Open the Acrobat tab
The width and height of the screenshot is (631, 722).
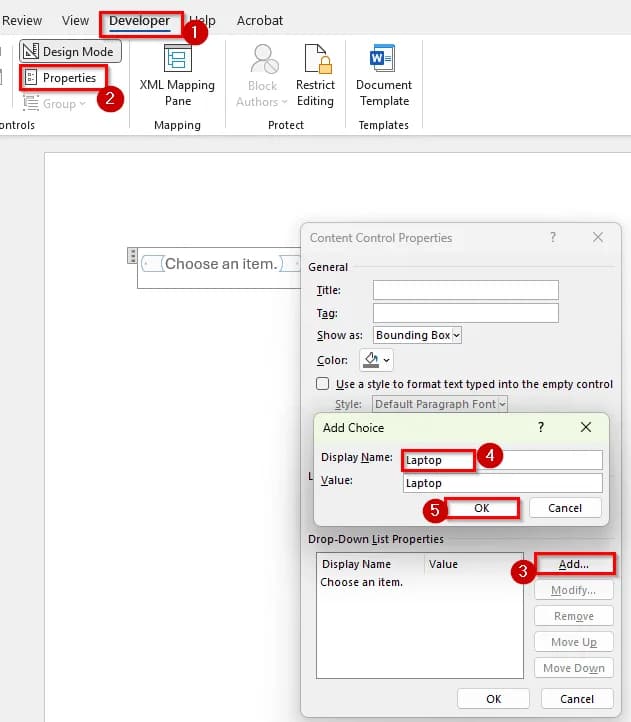(x=260, y=21)
